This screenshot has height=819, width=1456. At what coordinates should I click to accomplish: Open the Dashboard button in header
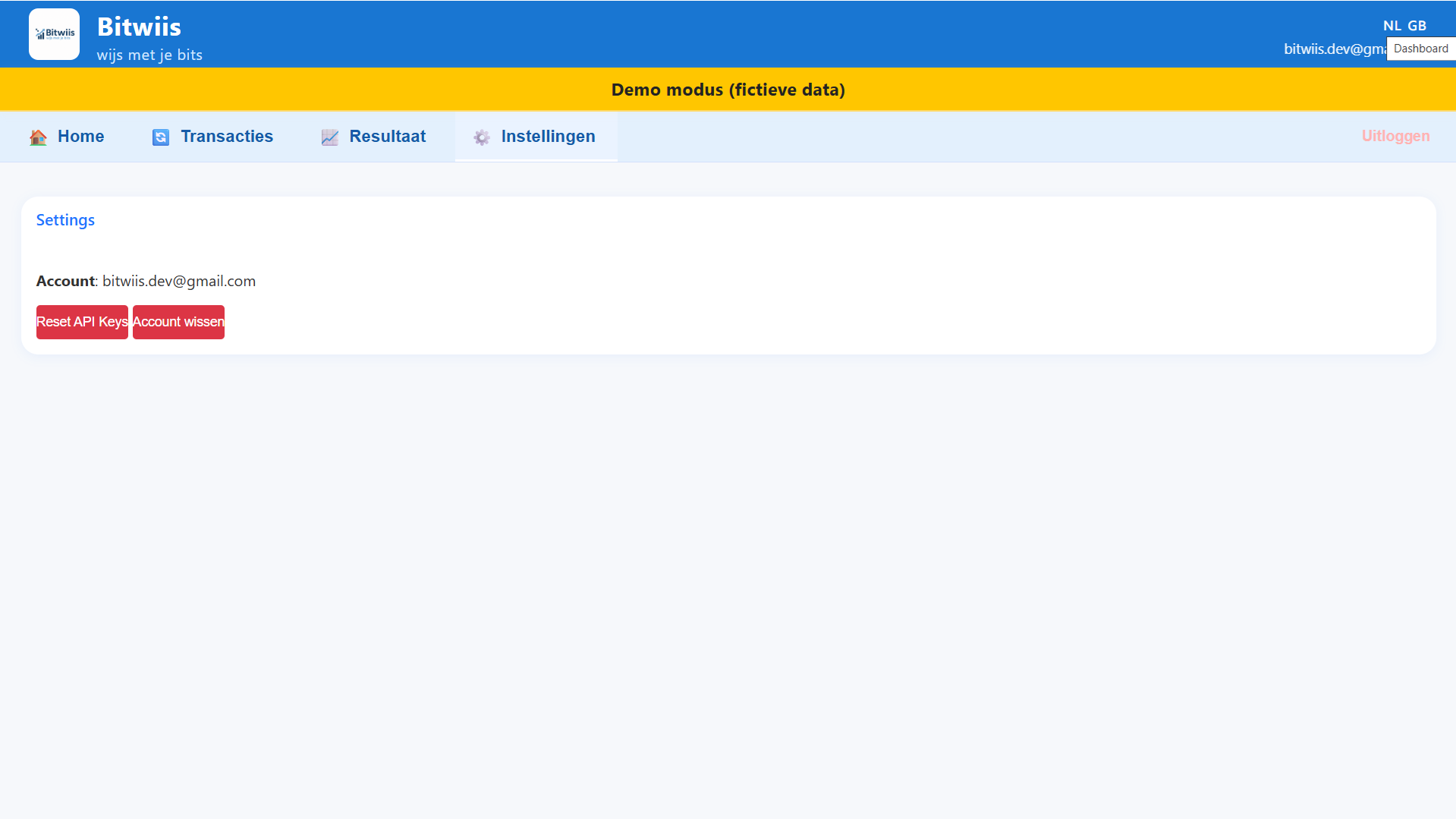click(1420, 49)
